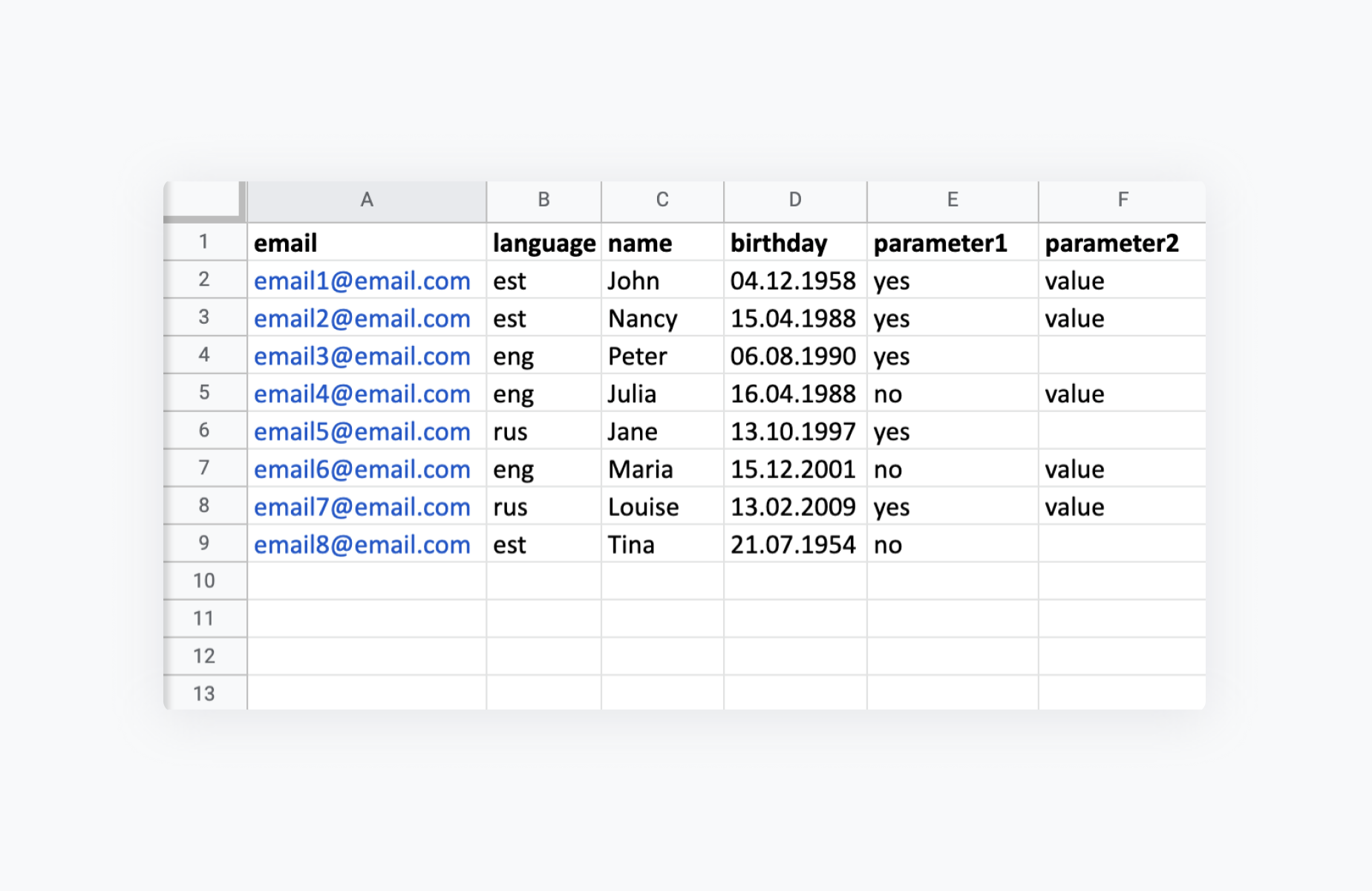Select birthday cell 04.12.1958
The image size is (1372, 891).
(795, 280)
